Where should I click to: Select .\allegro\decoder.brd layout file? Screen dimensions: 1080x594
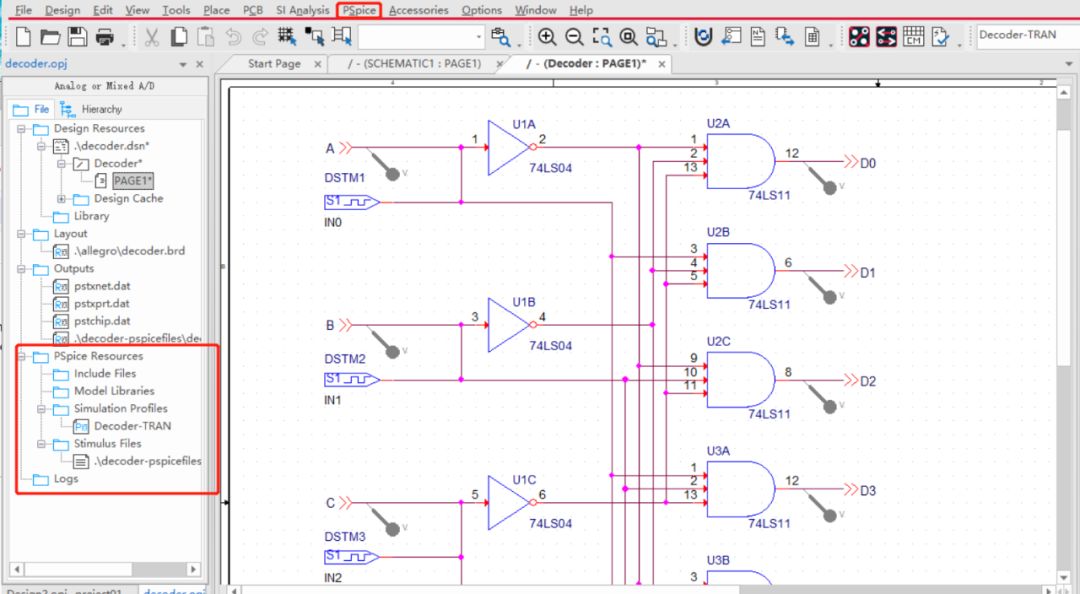tap(129, 251)
